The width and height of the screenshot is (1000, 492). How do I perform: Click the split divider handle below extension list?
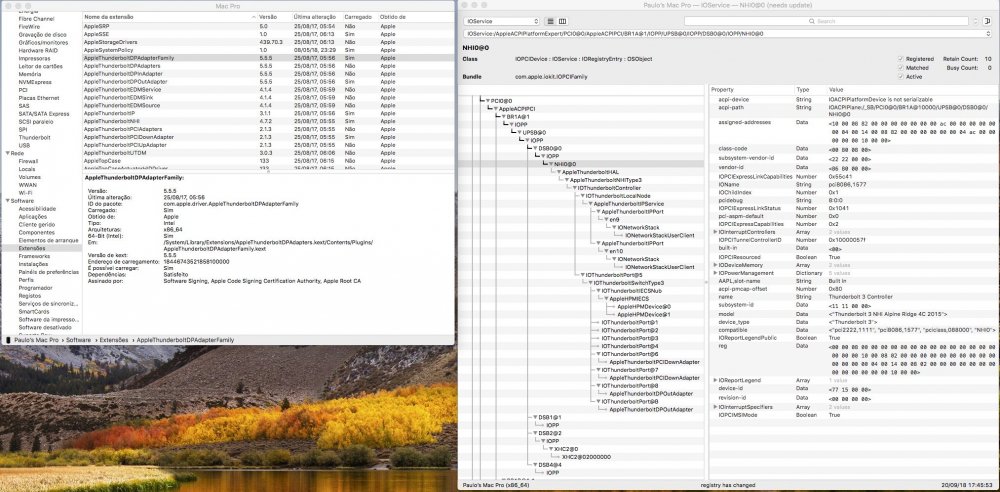click(x=268, y=171)
